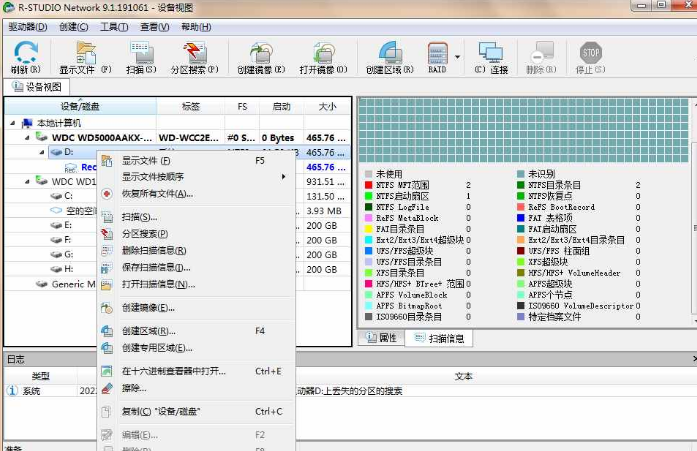Click the Connect (连接) toolbar icon
697x451 pixels.
coord(491,57)
